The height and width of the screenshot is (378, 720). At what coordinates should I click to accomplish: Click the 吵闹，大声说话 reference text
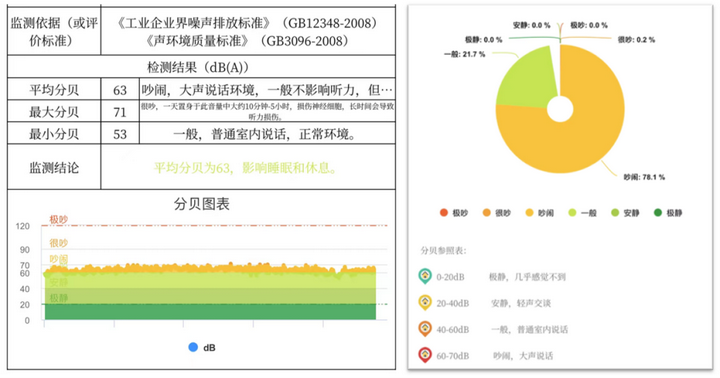(523, 355)
